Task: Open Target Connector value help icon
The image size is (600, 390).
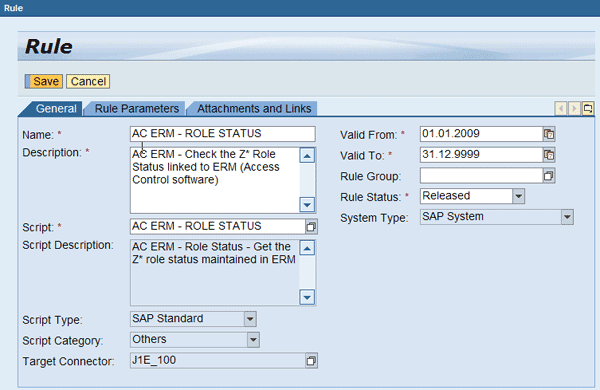Action: 311,361
